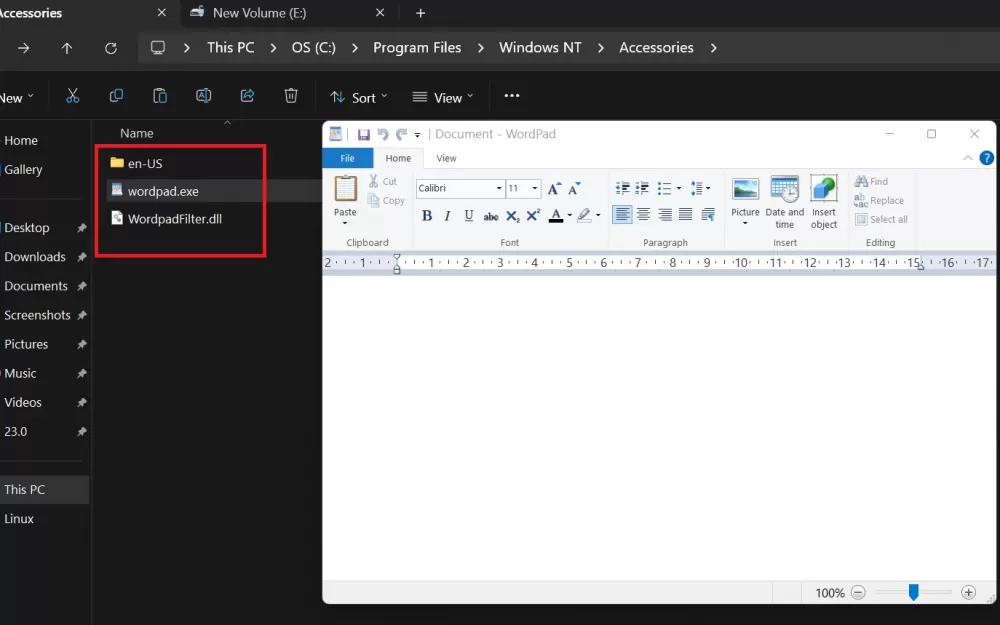
Task: Expand the line spacing dropdown in WordPad
Action: (700, 188)
